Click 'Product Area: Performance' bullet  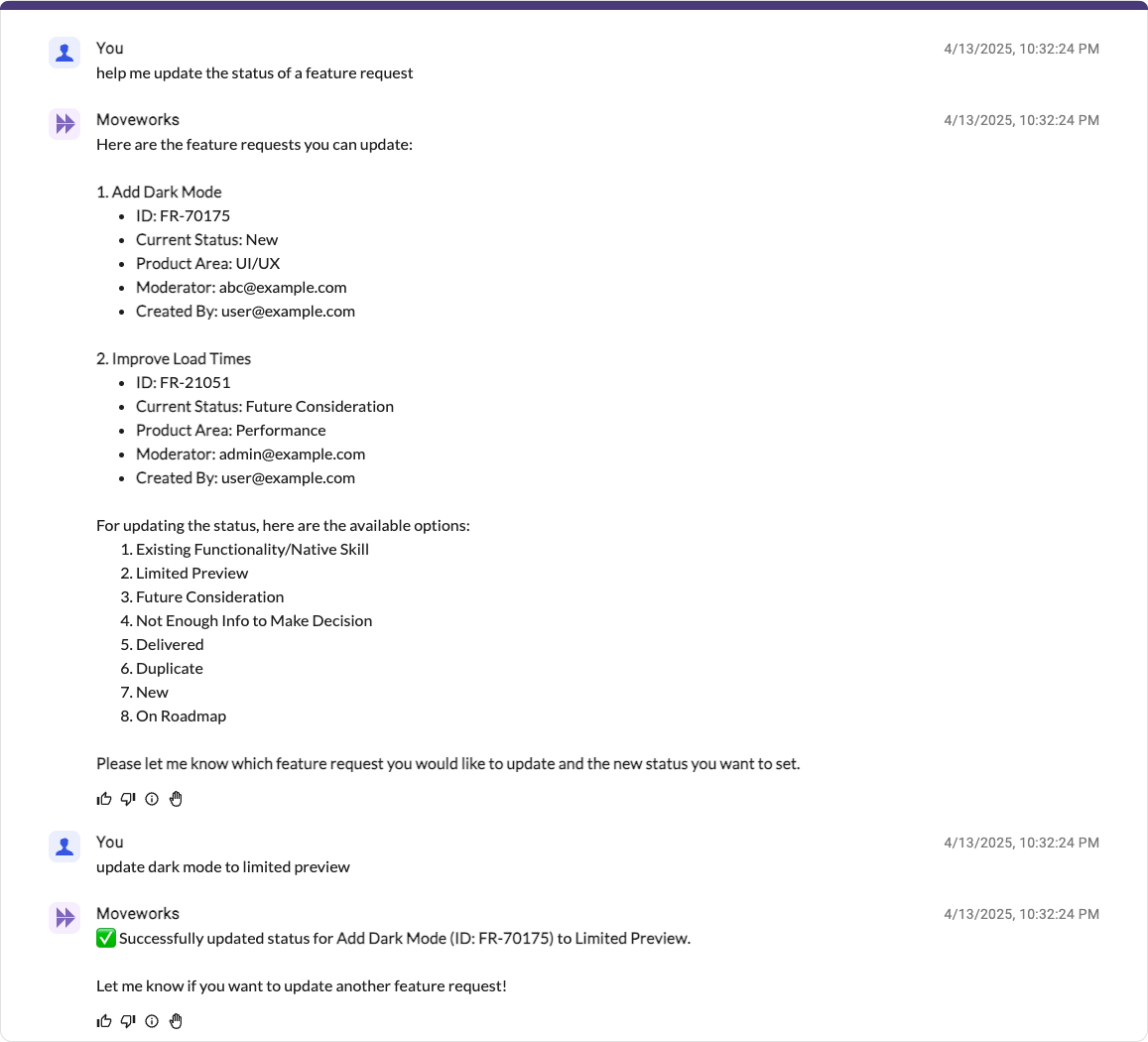pos(230,430)
